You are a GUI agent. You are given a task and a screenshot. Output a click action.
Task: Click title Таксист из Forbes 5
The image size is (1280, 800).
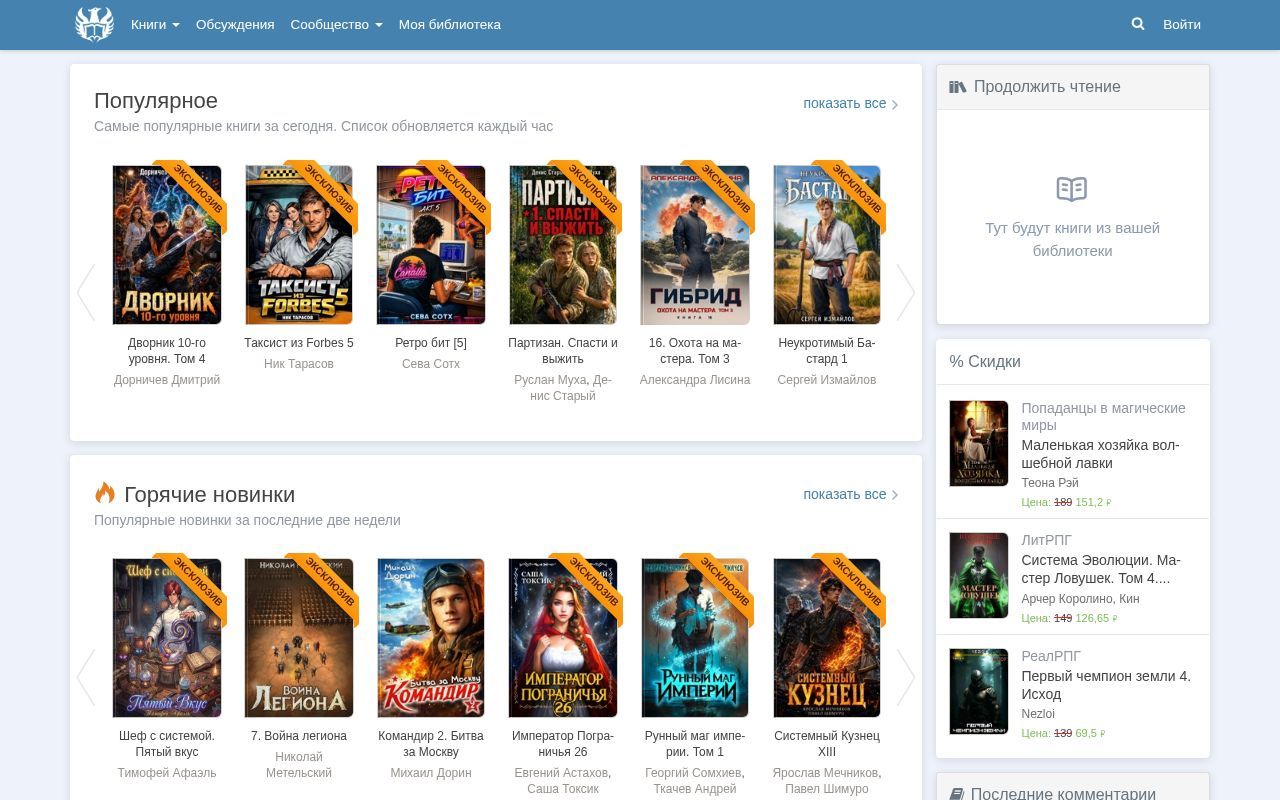click(299, 343)
